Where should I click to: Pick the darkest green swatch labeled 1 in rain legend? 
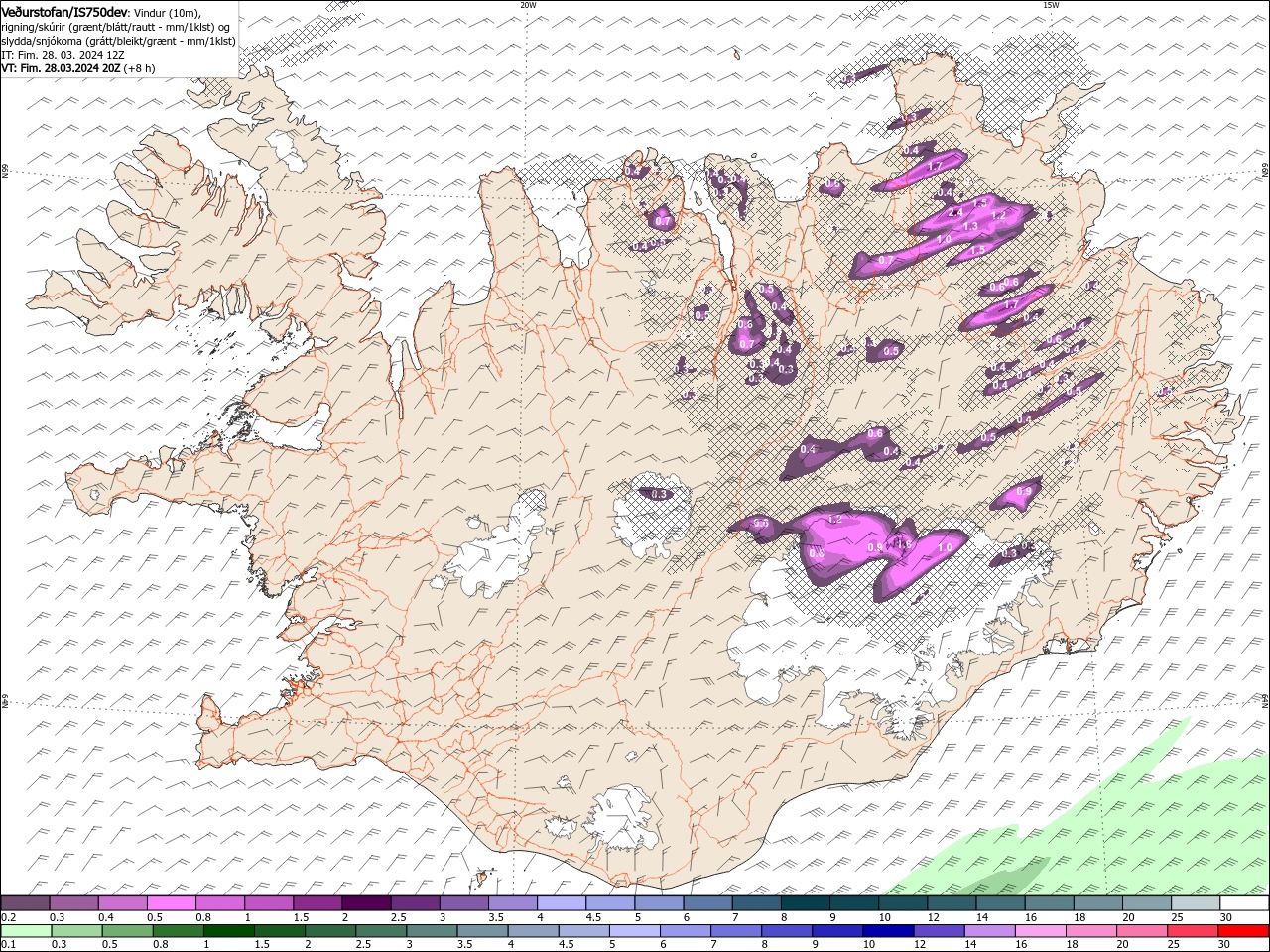(228, 931)
